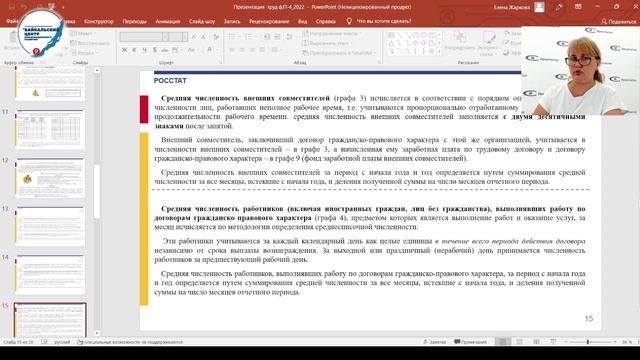Click the user account avatar
Image resolution: width=640 pixels, height=360 pixels.
point(539,7)
